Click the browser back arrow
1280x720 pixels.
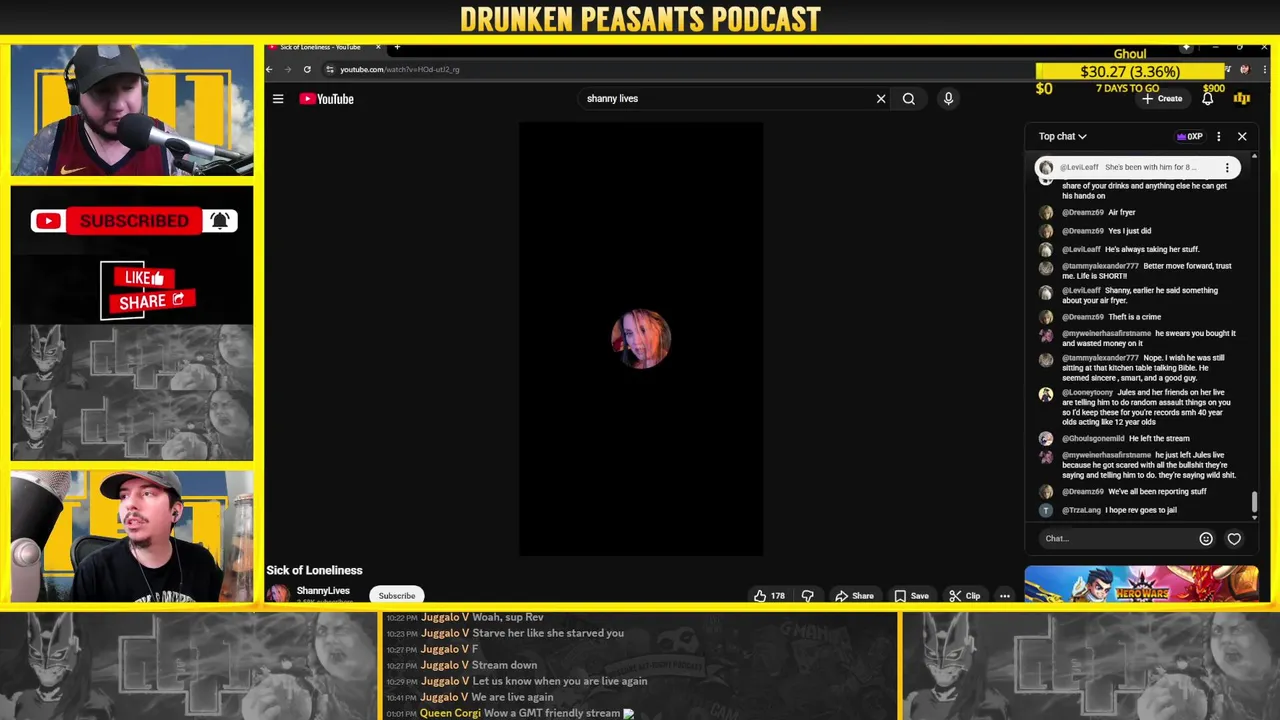tap(269, 69)
